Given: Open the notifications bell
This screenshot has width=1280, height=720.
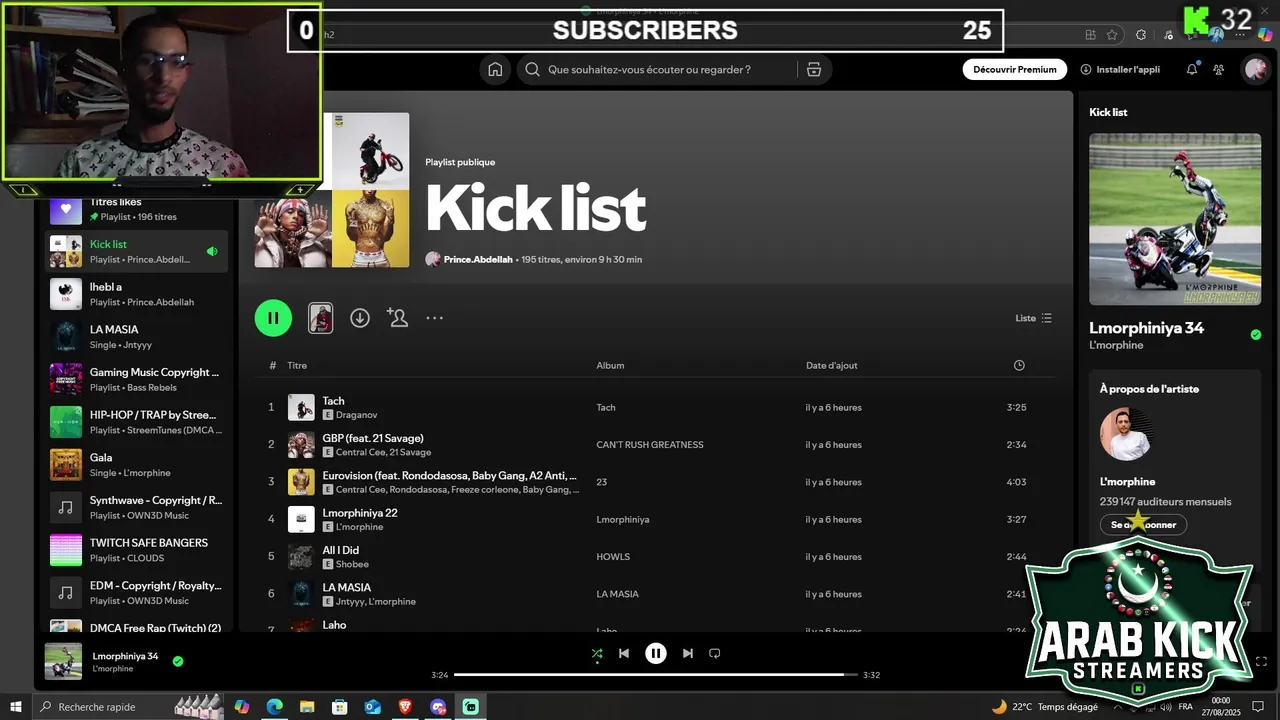Looking at the screenshot, I should (1192, 70).
